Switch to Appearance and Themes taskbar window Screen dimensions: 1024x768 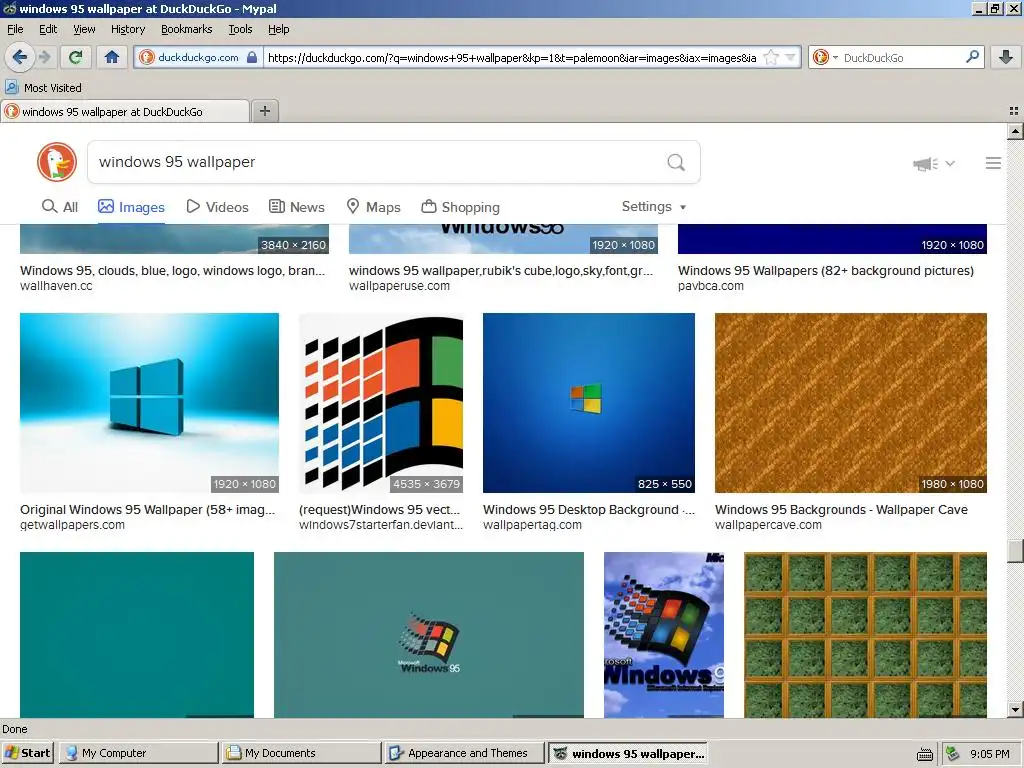[464, 753]
